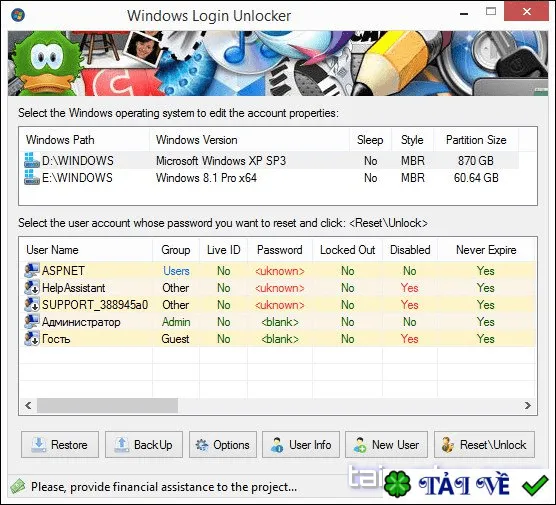Click the money icon in status bar
The width and height of the screenshot is (556, 505).
click(x=17, y=486)
